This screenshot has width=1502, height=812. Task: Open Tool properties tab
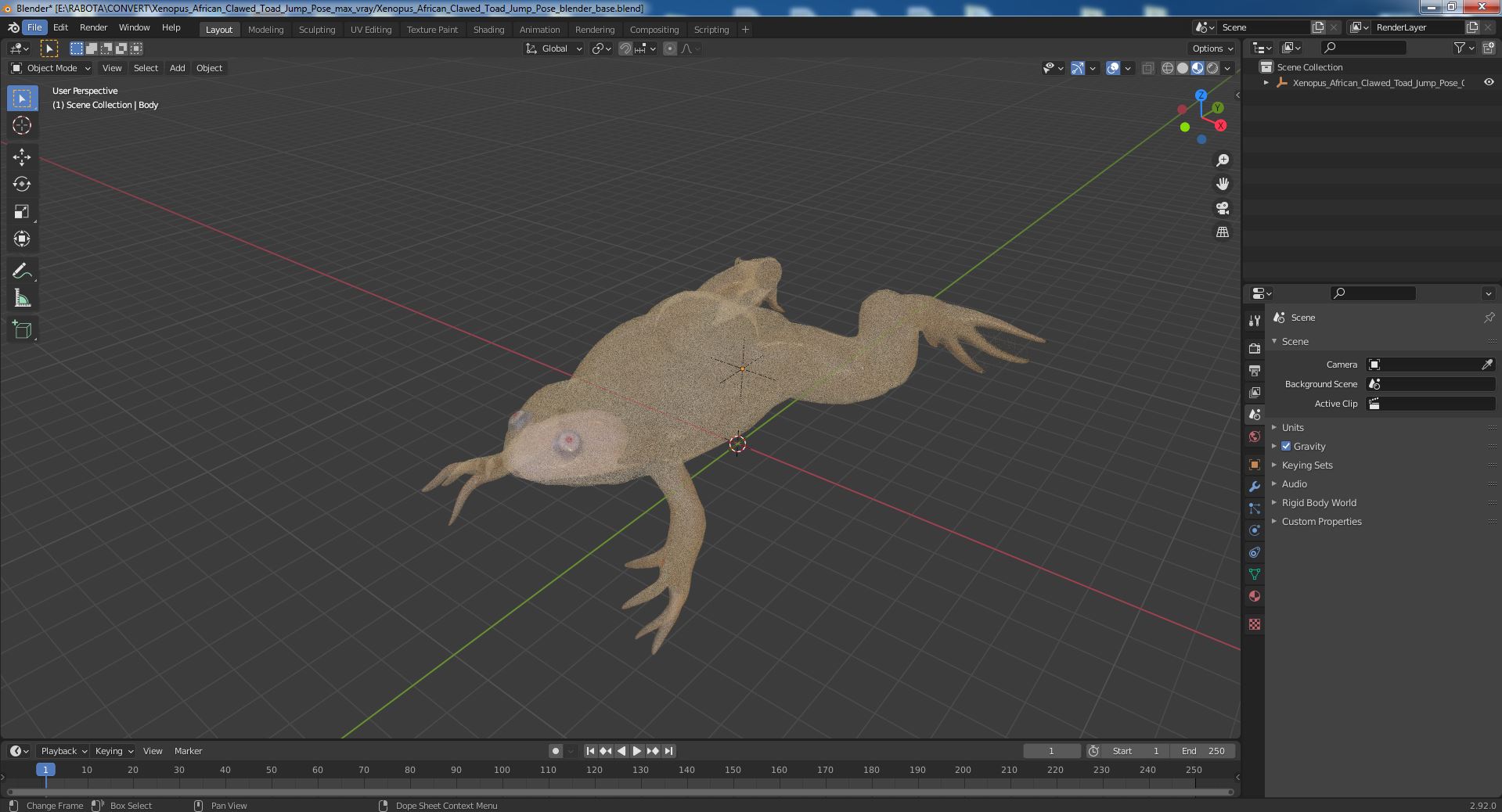(1255, 320)
